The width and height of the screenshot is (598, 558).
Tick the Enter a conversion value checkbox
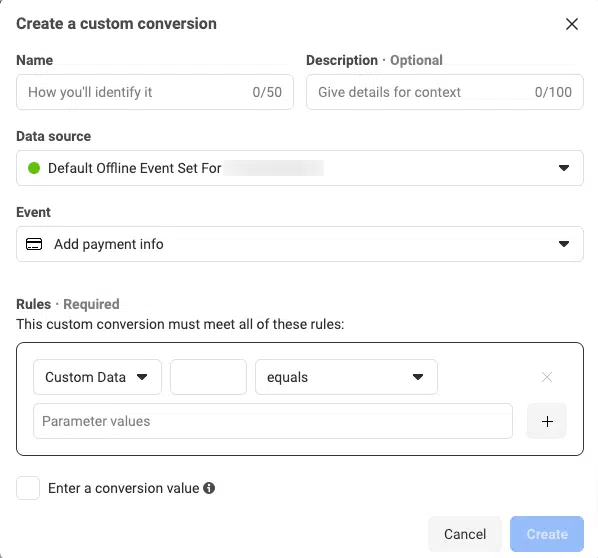coord(28,488)
